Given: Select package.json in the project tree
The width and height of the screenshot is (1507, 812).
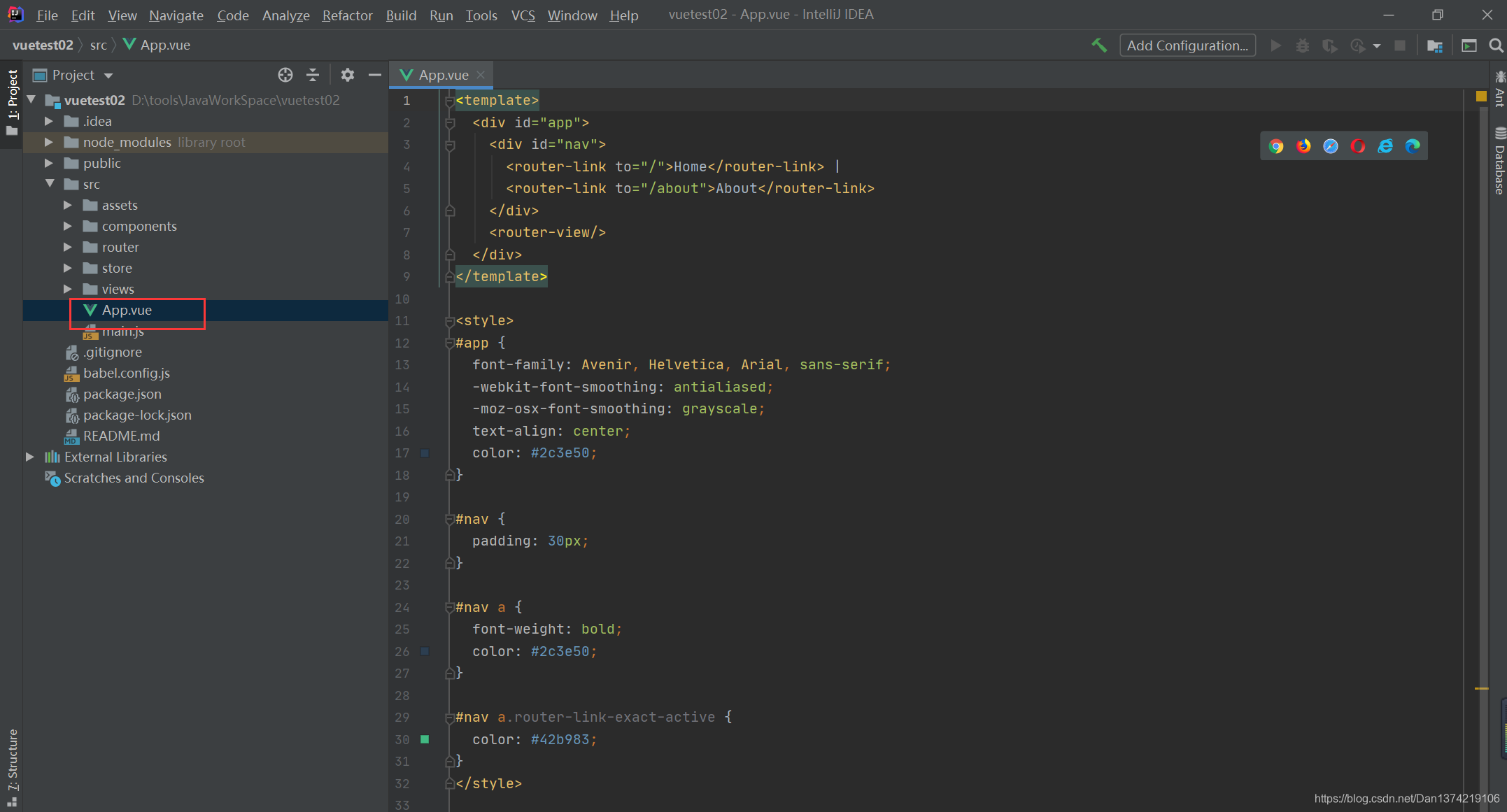Looking at the screenshot, I should point(122,394).
